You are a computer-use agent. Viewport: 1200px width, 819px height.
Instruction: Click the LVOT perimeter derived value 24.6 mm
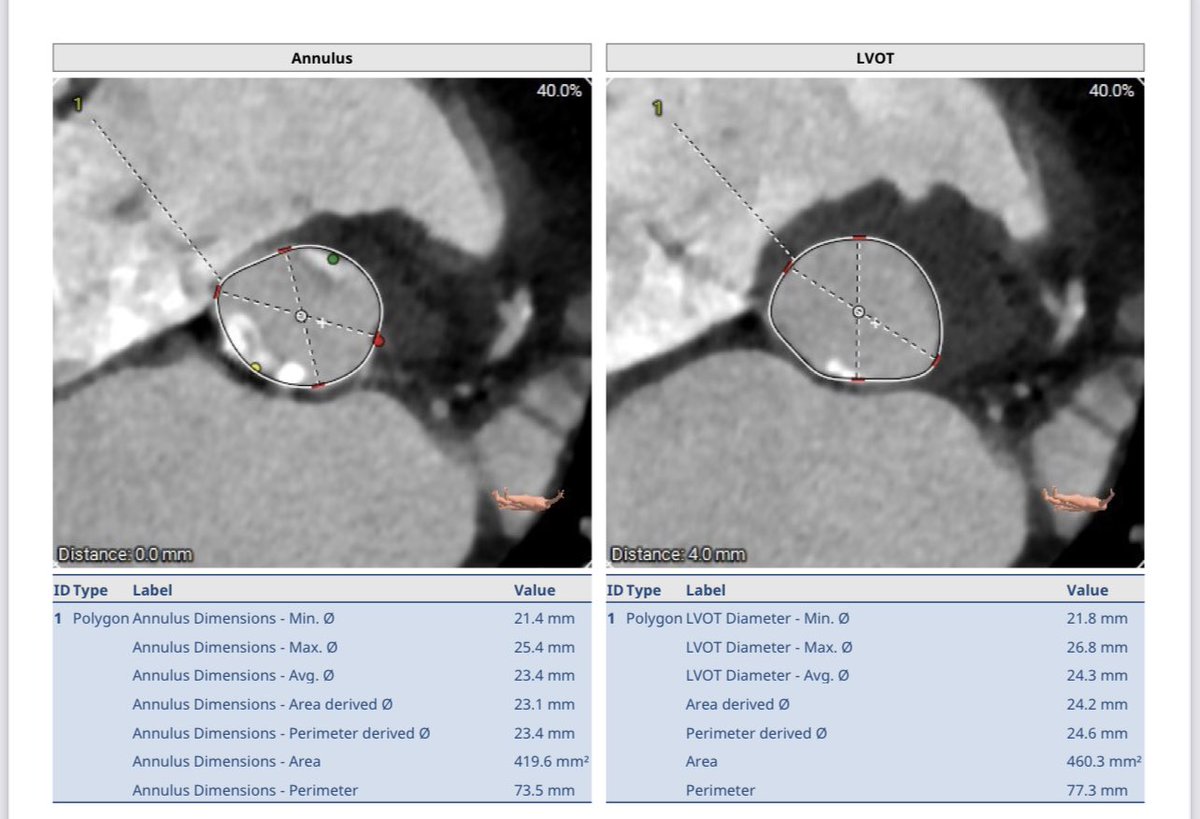pyautogui.click(x=1097, y=733)
